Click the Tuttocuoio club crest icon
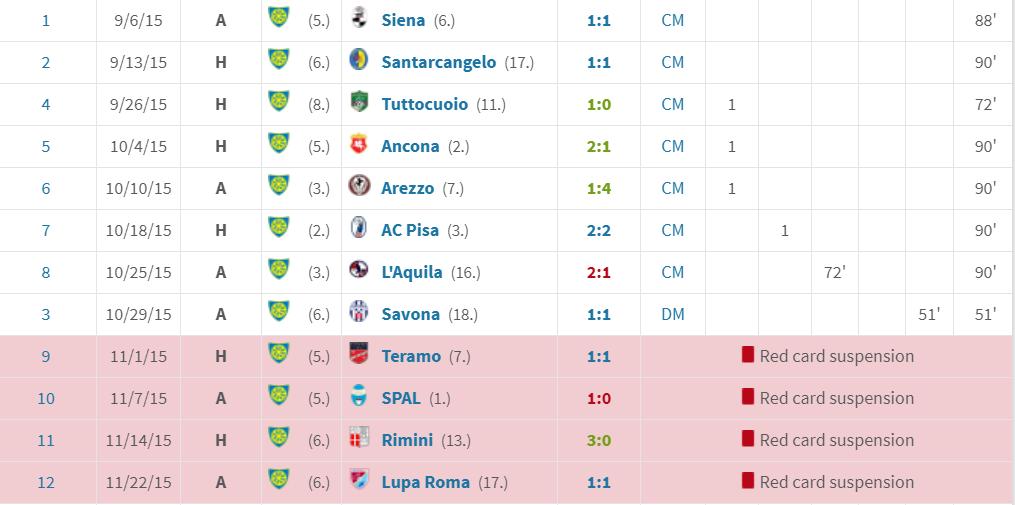Screen dimensions: 1015x505 [359, 103]
